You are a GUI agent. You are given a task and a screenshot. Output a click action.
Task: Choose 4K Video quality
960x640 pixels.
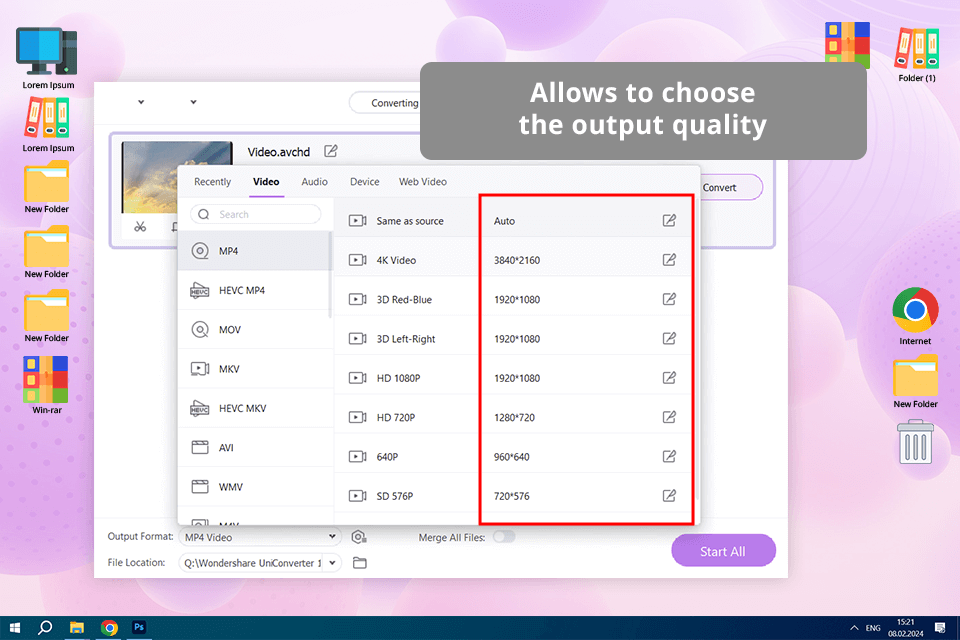click(x=406, y=260)
